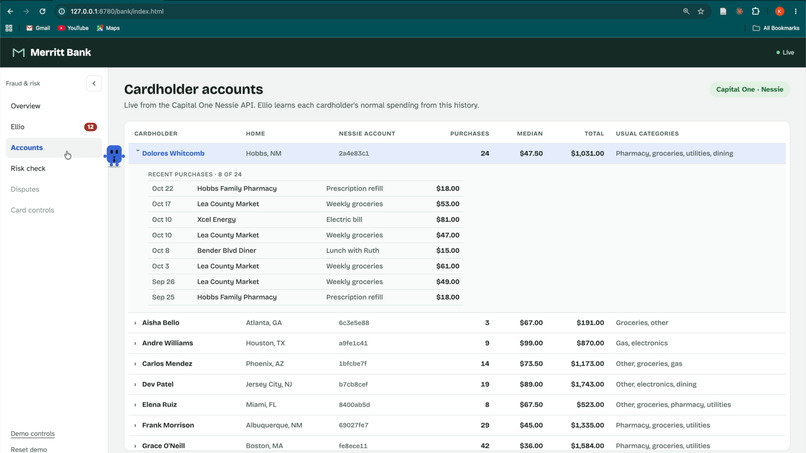
Task: Click the Sep 25 Hobbs Family Pharmacy purchase
Action: point(305,297)
